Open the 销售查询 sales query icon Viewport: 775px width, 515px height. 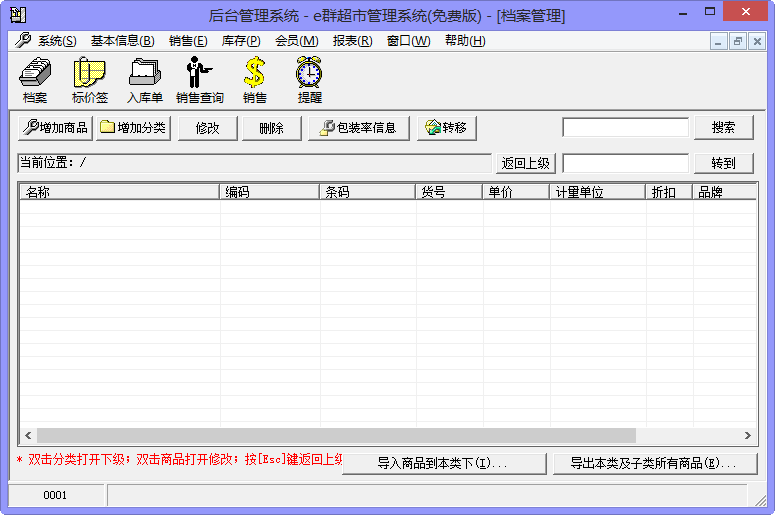tap(200, 80)
